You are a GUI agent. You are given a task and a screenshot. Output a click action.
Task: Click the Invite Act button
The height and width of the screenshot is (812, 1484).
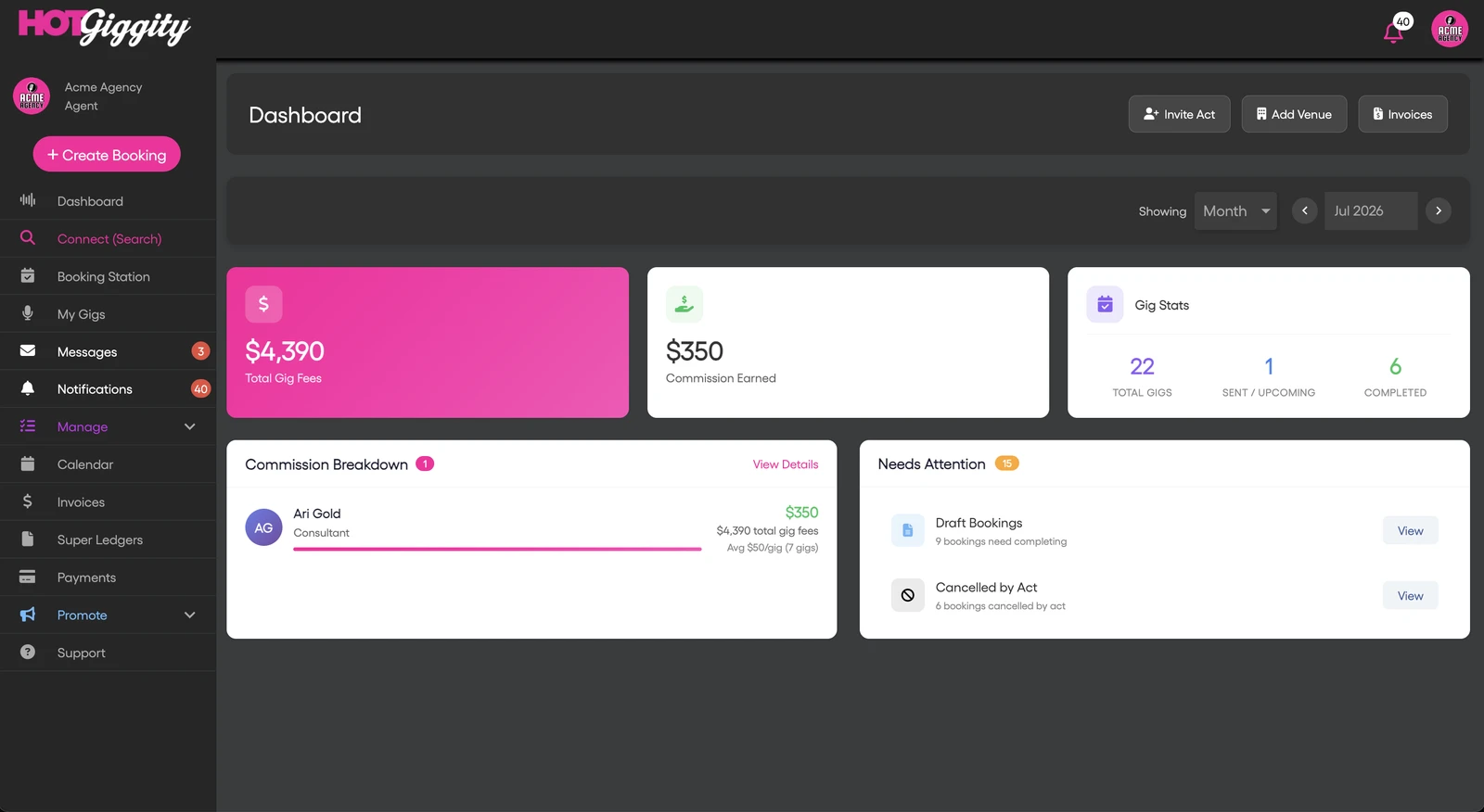[x=1179, y=114]
